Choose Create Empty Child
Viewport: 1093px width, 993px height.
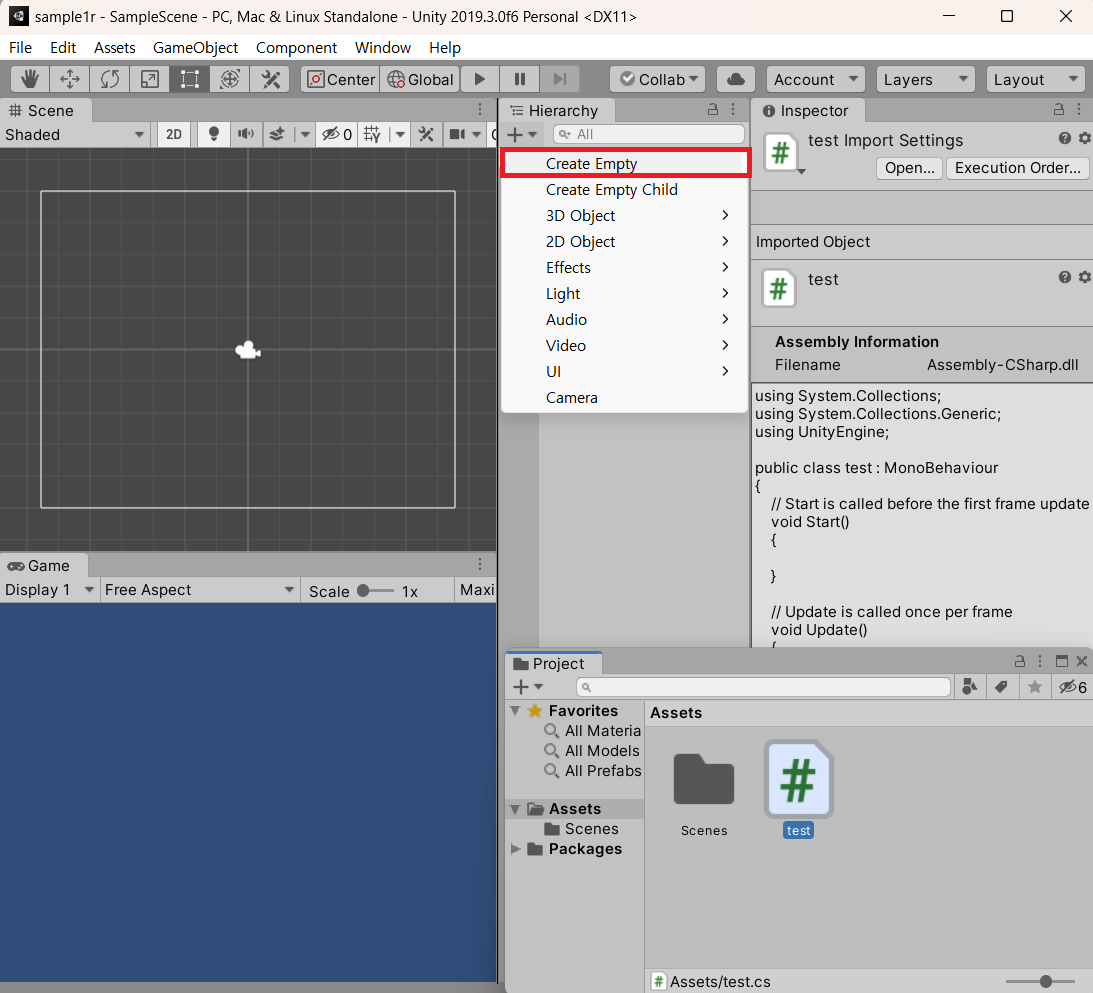point(625,190)
